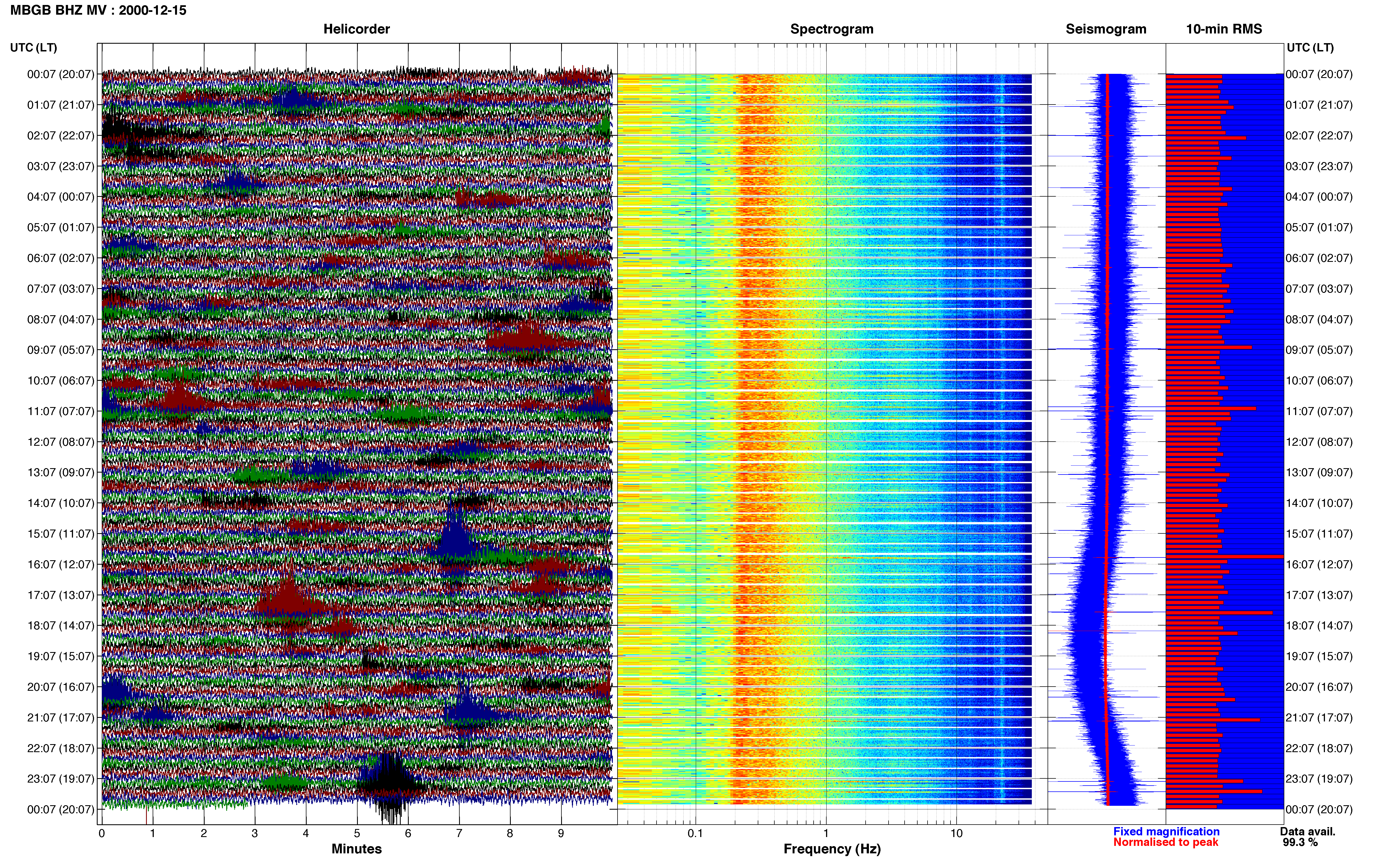This screenshot has height=868, width=1388.
Task: Click the left 21:07 (17:07) time label
Action: tap(61, 718)
